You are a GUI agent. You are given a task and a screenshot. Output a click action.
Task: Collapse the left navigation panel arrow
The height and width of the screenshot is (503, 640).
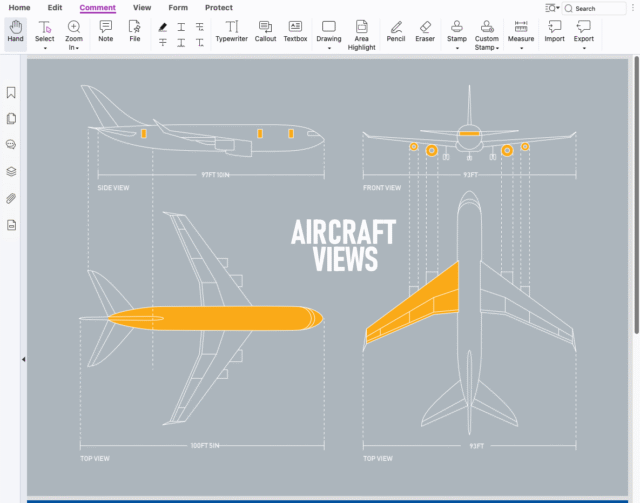[x=23, y=359]
